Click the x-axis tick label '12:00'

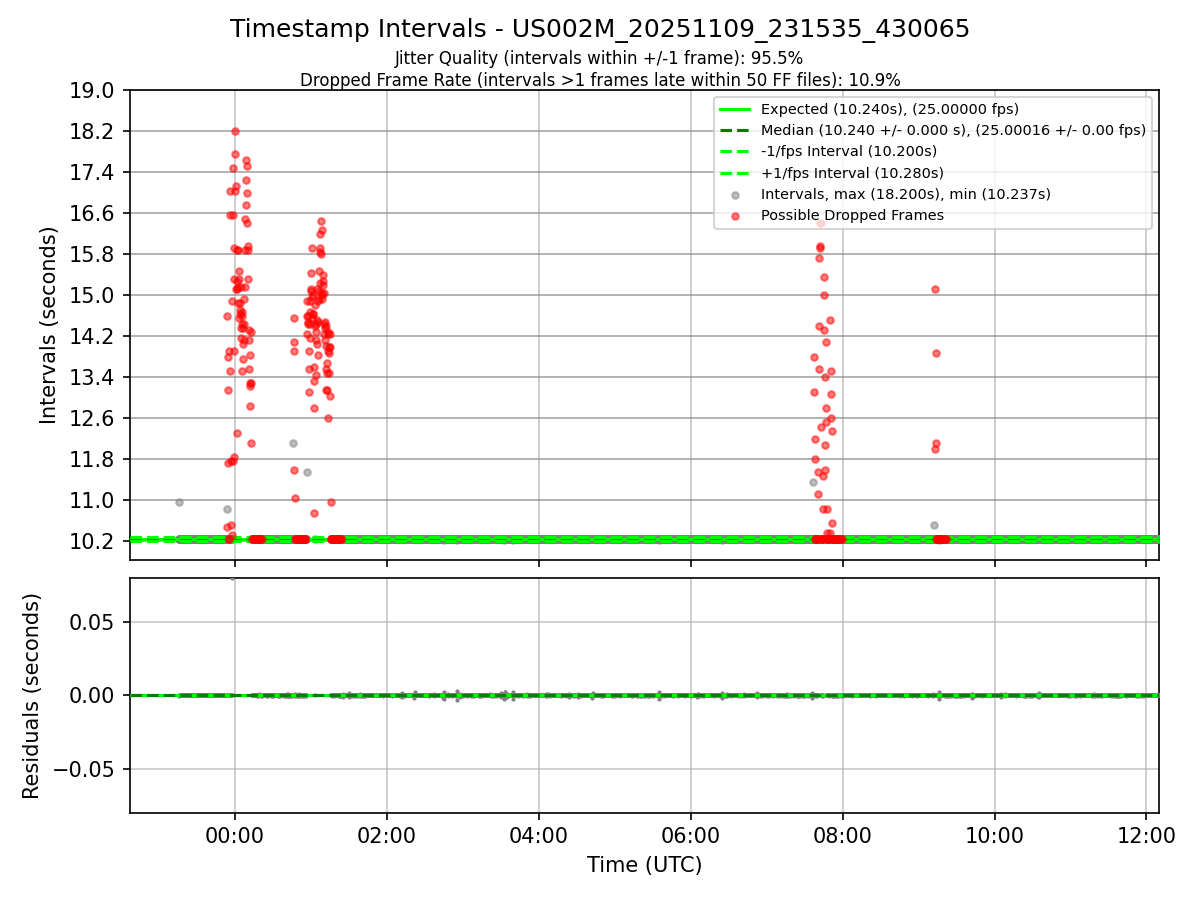pyautogui.click(x=1147, y=837)
